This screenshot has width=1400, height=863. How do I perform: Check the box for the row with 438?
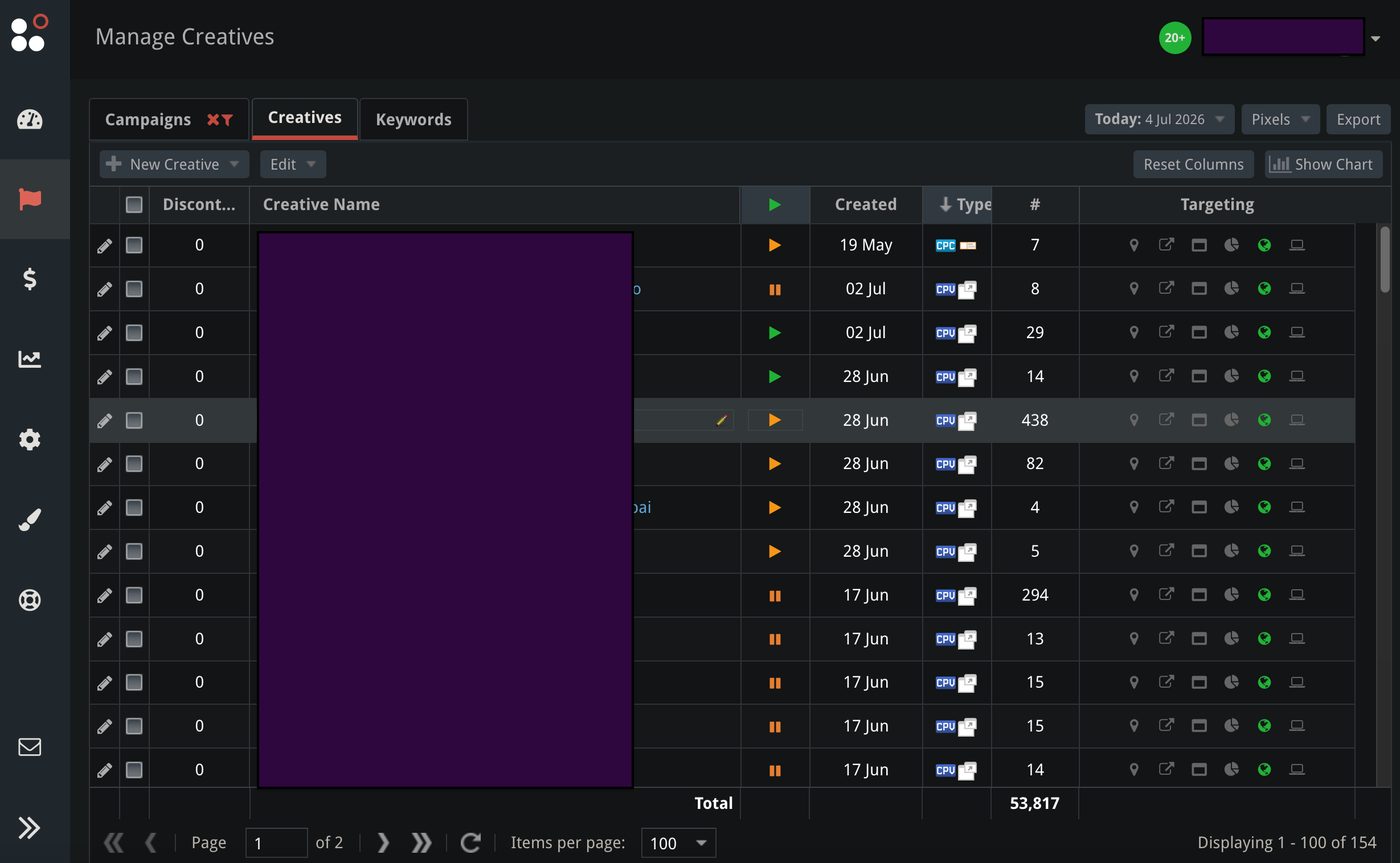tap(134, 420)
